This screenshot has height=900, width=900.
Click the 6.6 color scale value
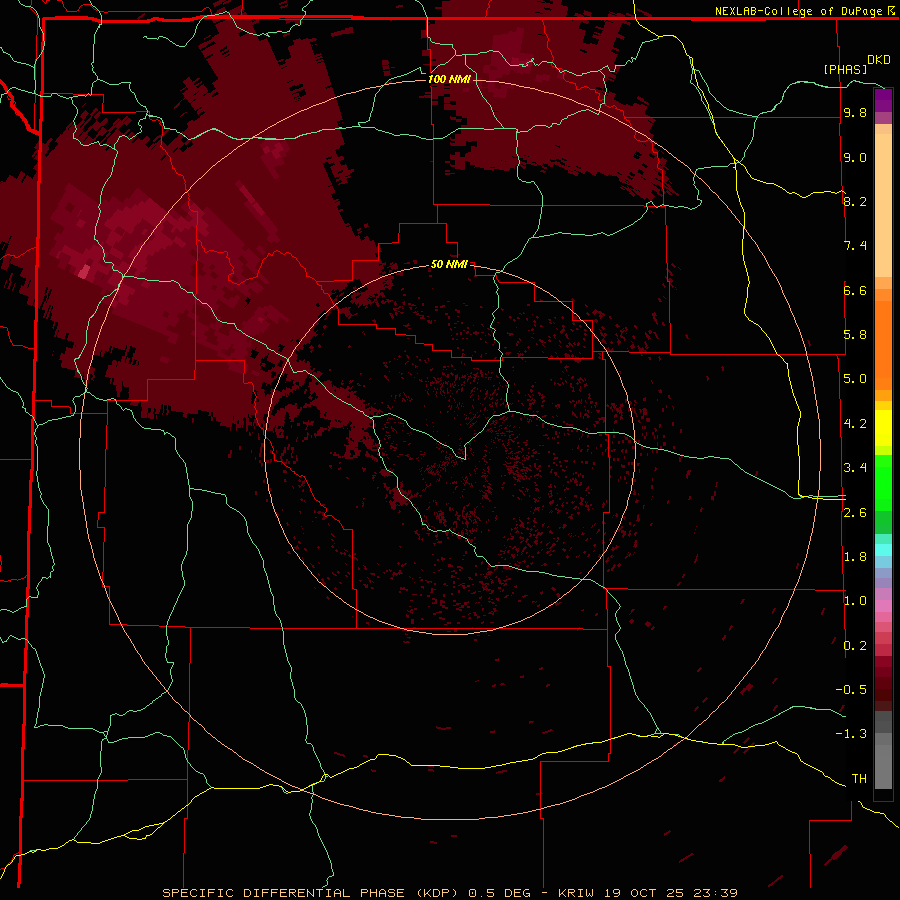pyautogui.click(x=855, y=290)
